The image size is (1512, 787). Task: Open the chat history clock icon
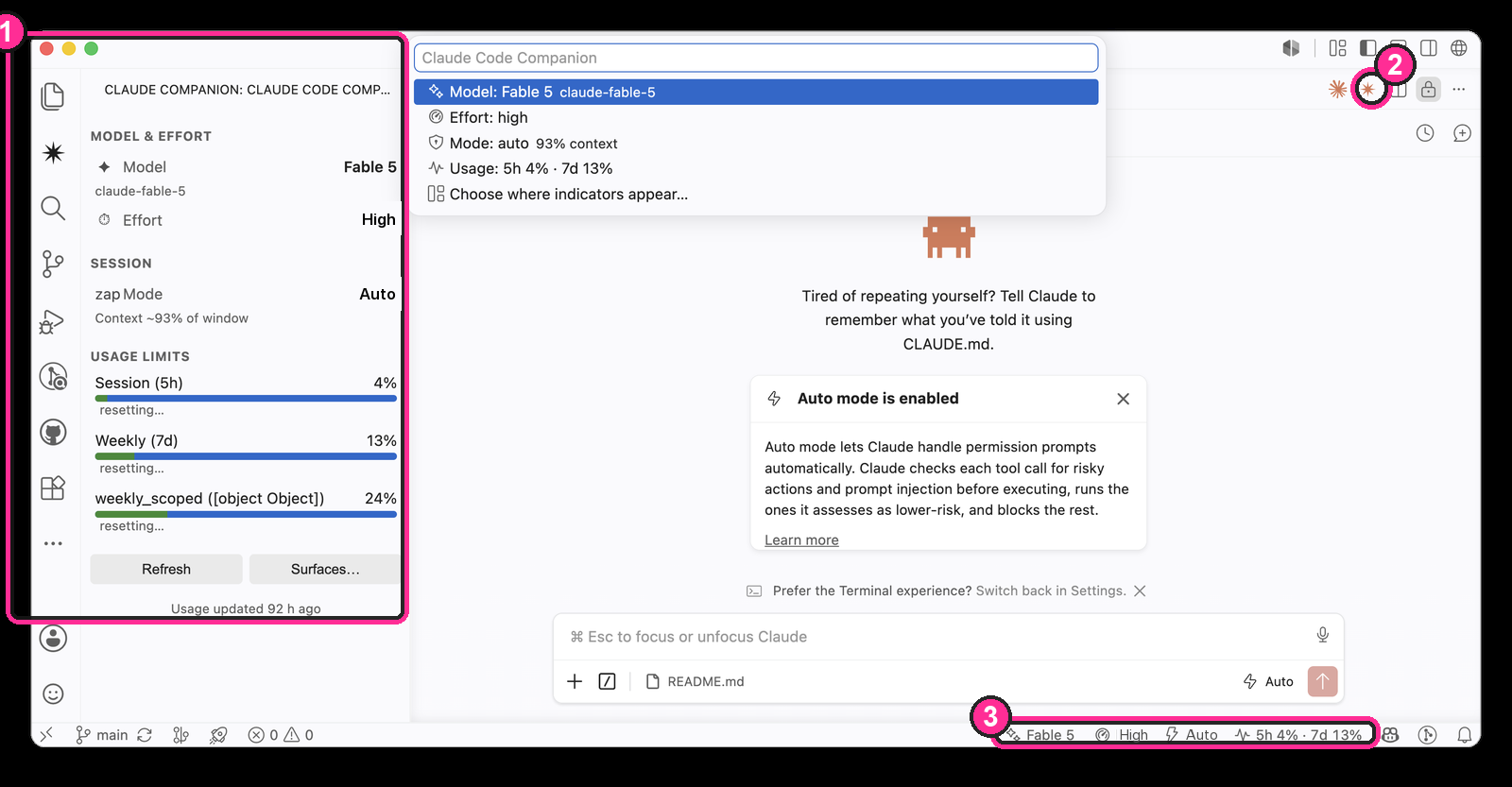[x=1425, y=133]
